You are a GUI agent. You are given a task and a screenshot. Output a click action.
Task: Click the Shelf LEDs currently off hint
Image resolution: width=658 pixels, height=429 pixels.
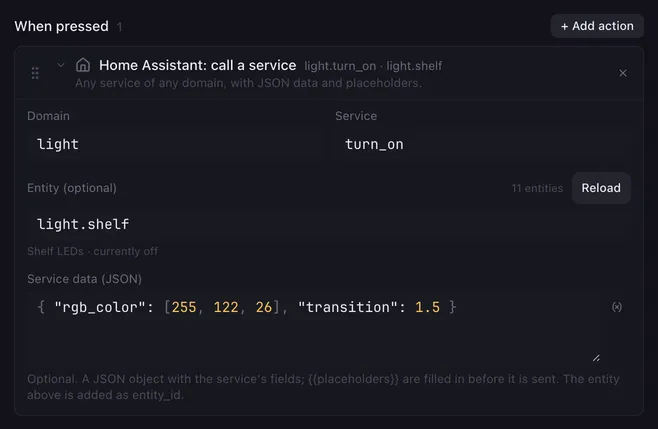pyautogui.click(x=92, y=251)
